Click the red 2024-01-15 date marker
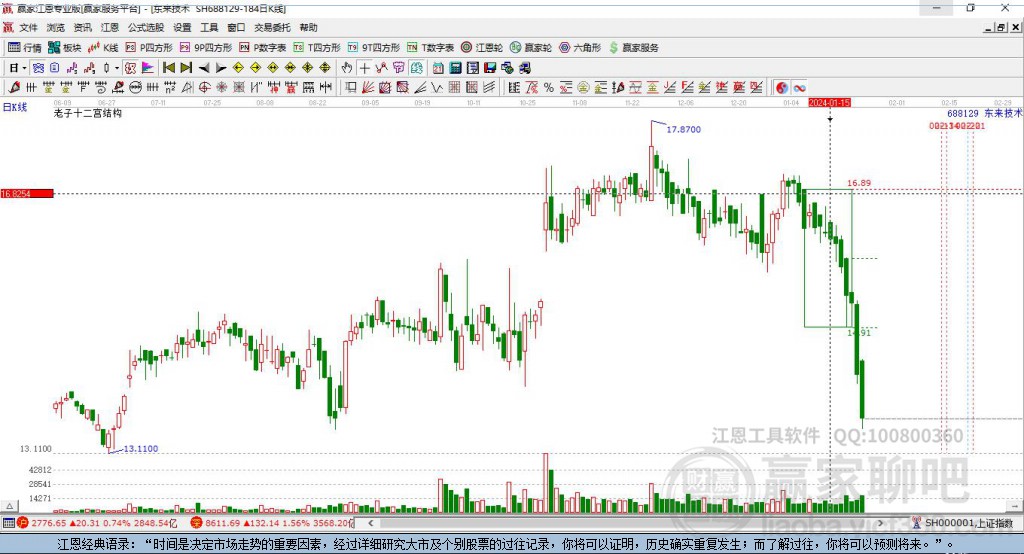 click(x=829, y=103)
